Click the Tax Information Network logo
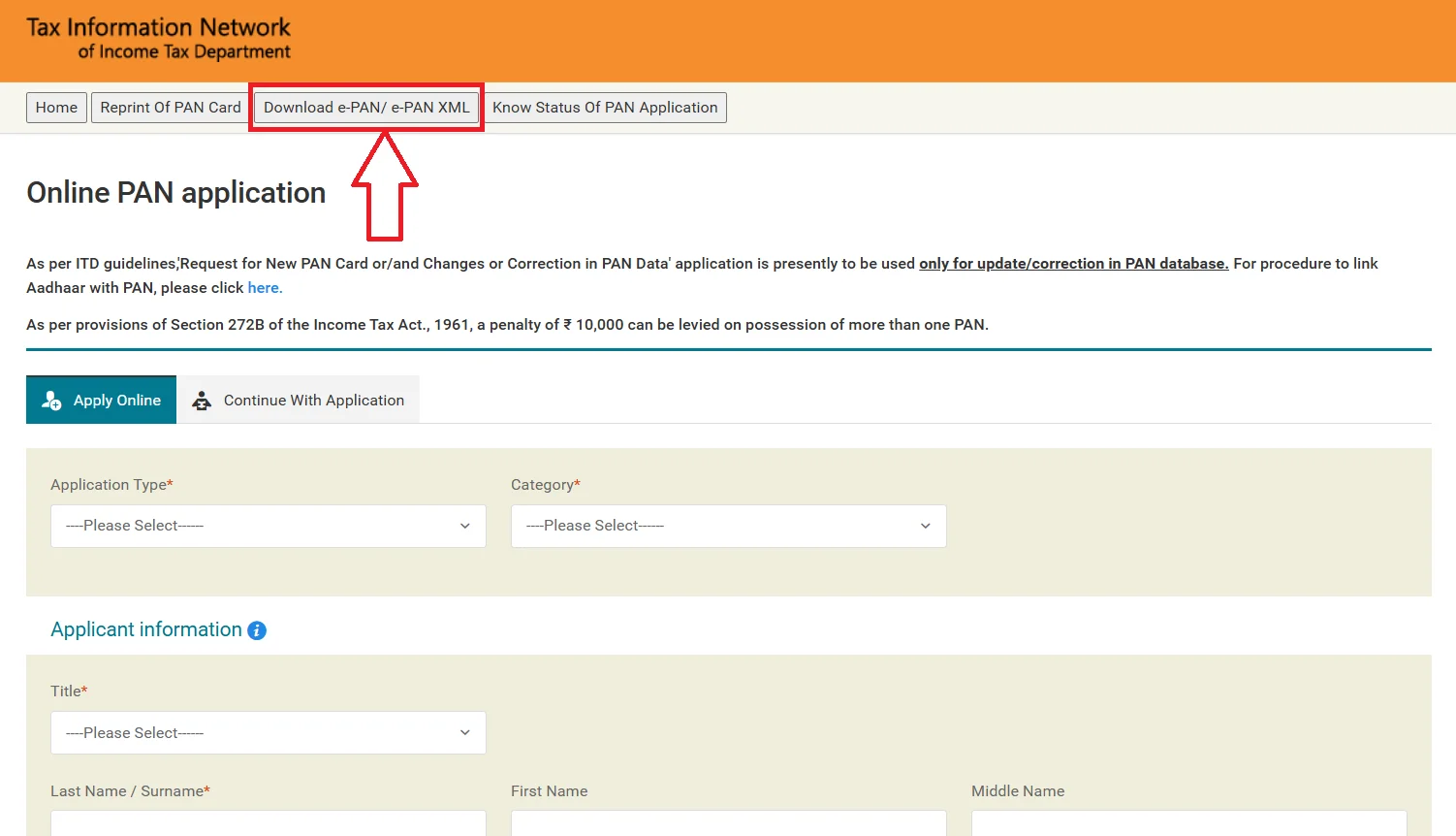The width and height of the screenshot is (1456, 836). [x=158, y=39]
